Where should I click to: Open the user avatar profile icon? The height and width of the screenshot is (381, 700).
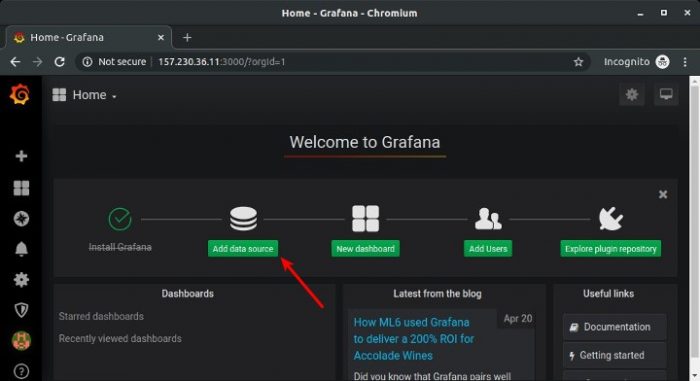[21, 341]
